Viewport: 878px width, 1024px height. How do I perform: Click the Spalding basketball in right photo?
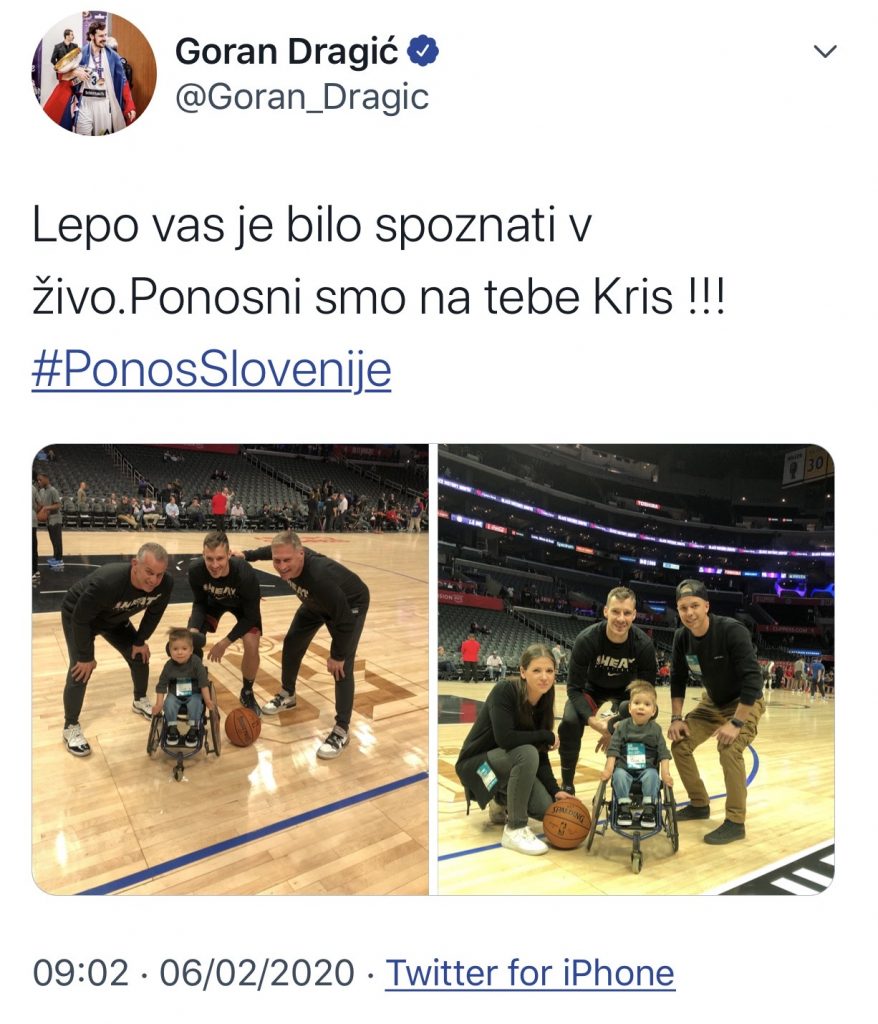[x=566, y=822]
